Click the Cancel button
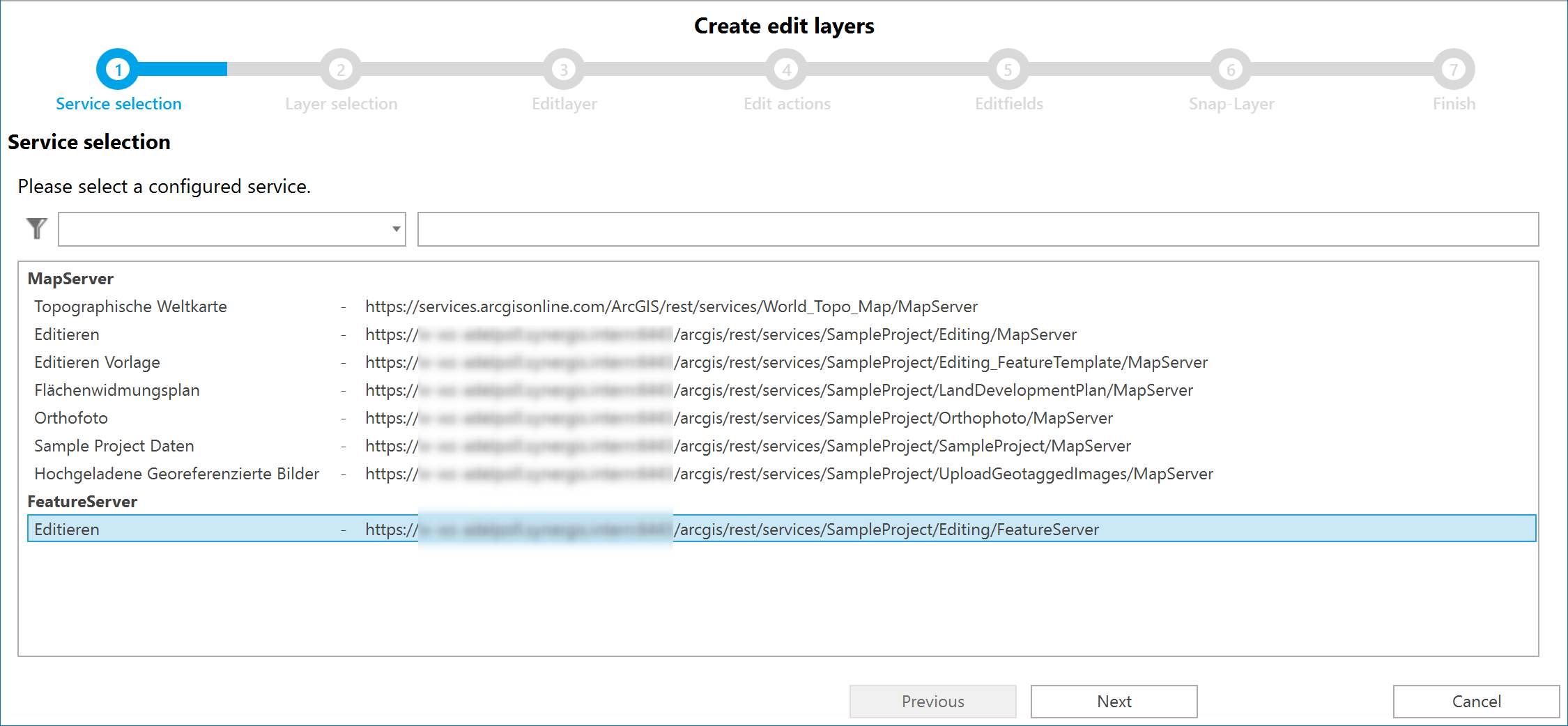 [x=1475, y=701]
